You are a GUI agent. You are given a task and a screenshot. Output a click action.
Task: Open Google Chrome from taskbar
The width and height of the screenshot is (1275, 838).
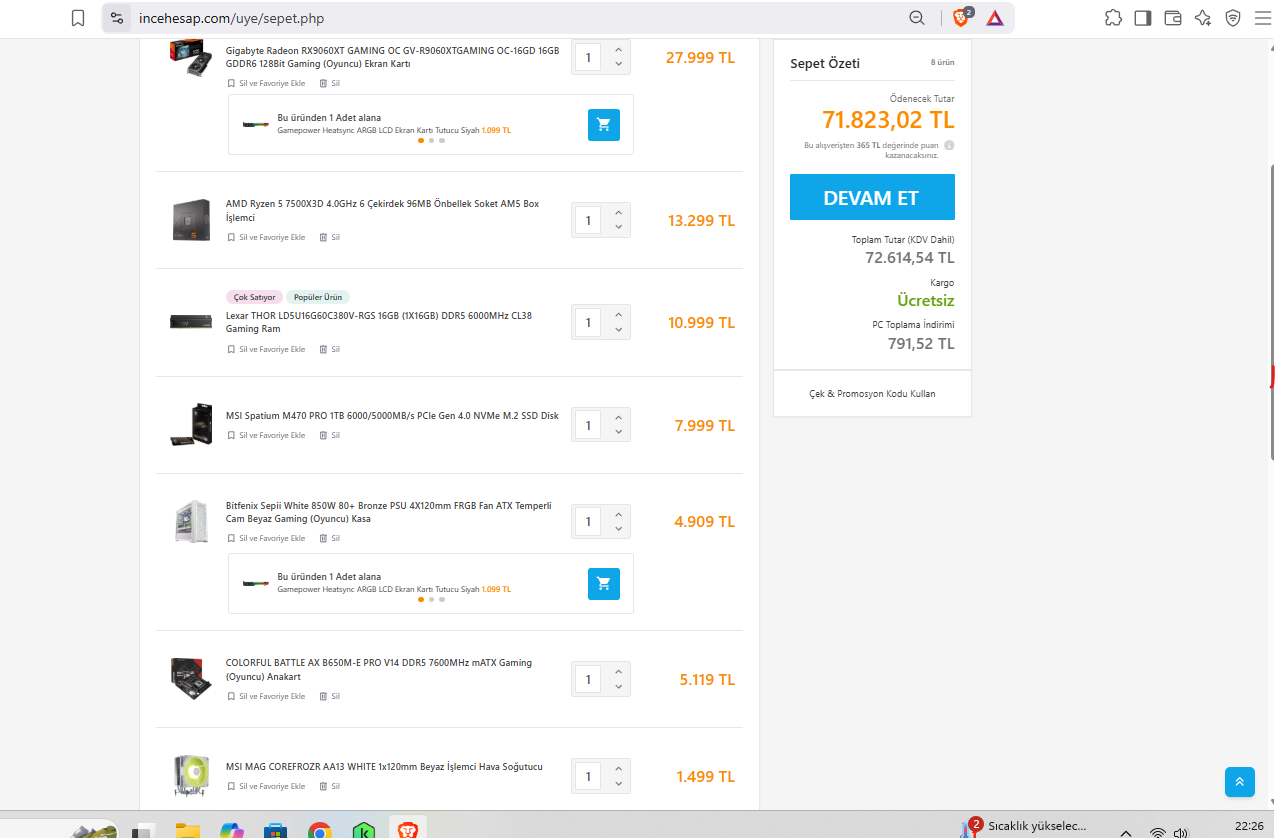click(x=319, y=830)
